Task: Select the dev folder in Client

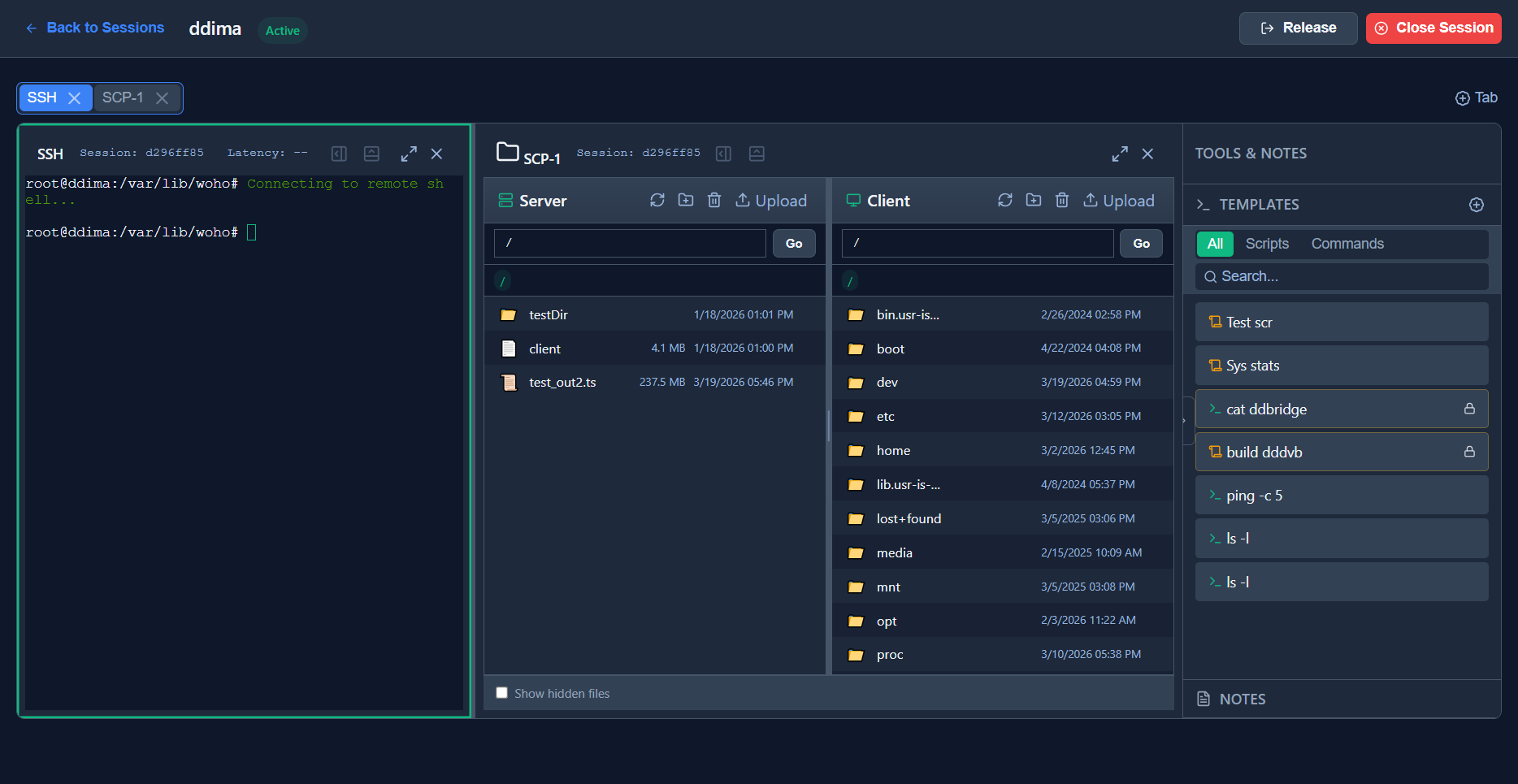Action: tap(1003, 382)
